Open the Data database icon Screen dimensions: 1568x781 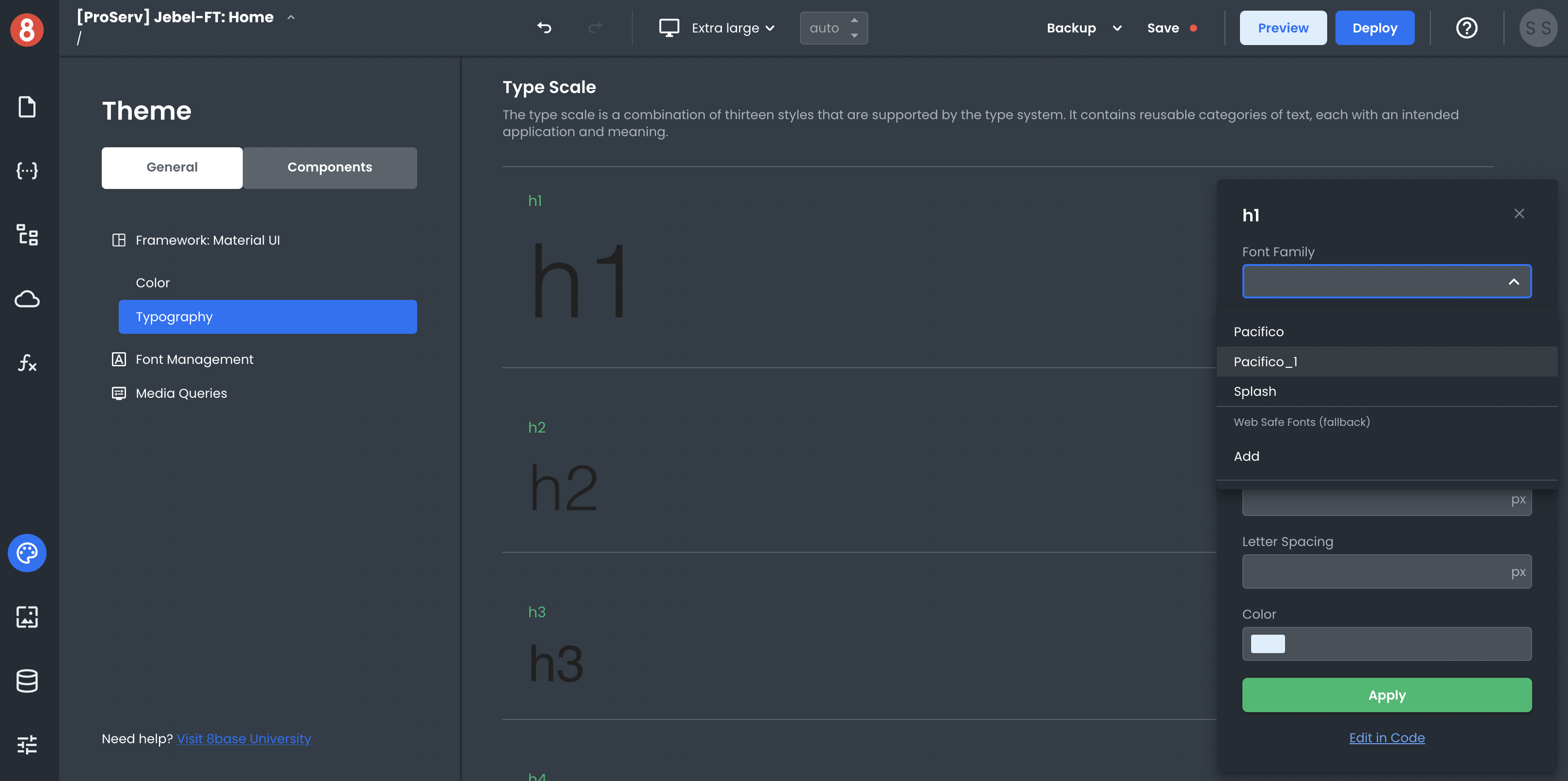[27, 681]
